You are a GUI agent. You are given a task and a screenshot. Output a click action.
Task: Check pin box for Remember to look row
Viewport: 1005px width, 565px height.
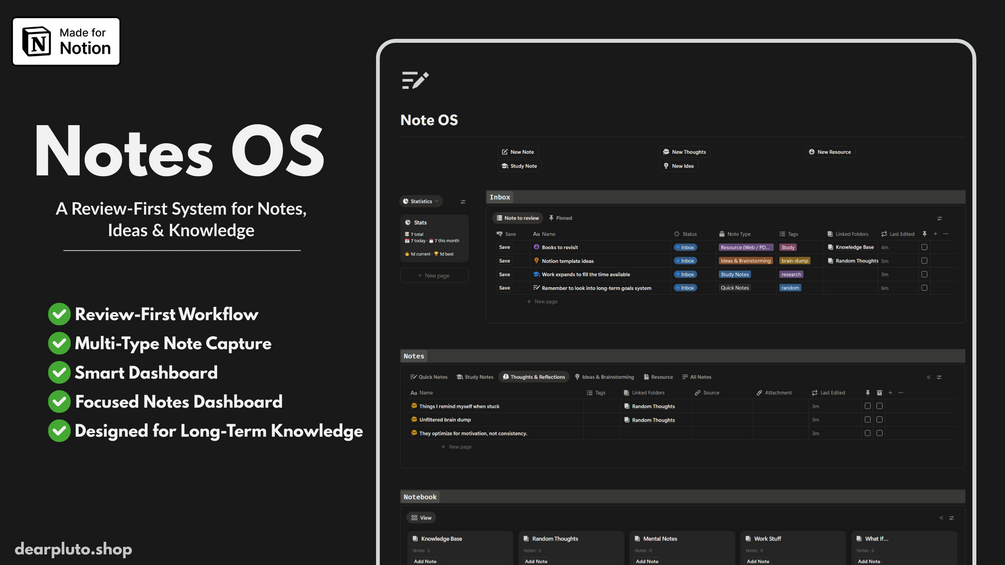tap(924, 288)
